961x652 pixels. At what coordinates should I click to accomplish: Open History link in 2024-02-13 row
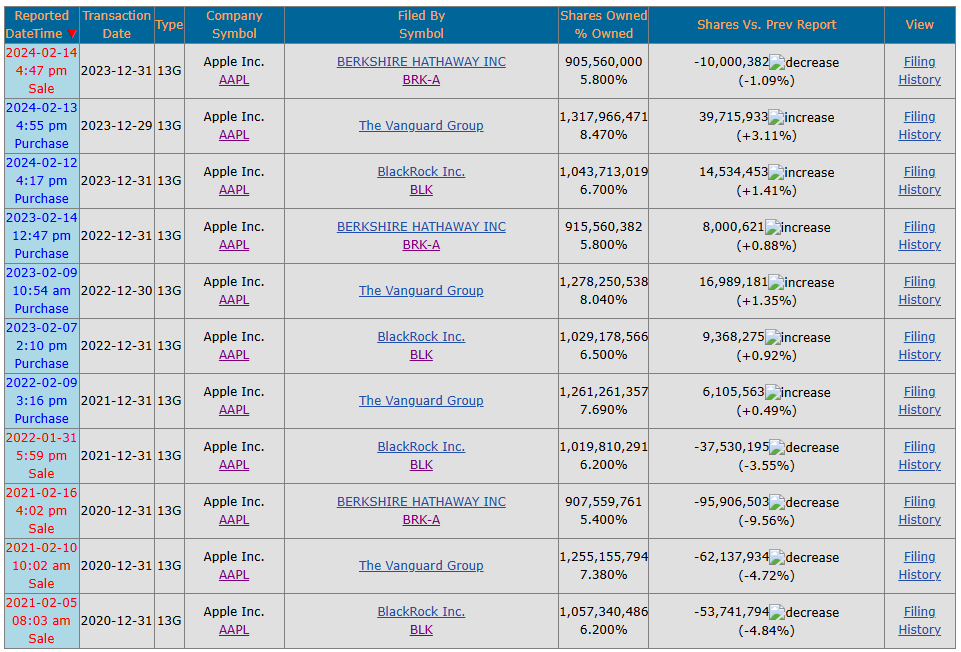pyautogui.click(x=919, y=135)
